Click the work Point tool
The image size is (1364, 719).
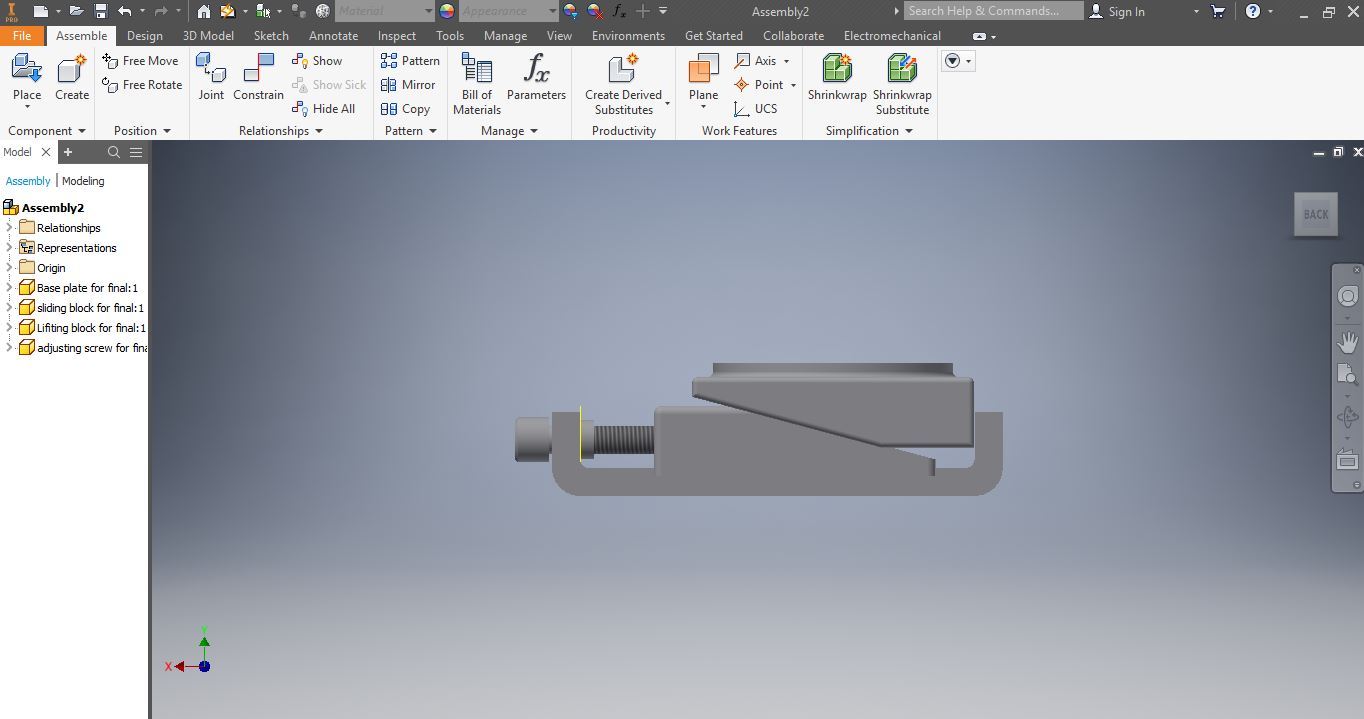[758, 85]
